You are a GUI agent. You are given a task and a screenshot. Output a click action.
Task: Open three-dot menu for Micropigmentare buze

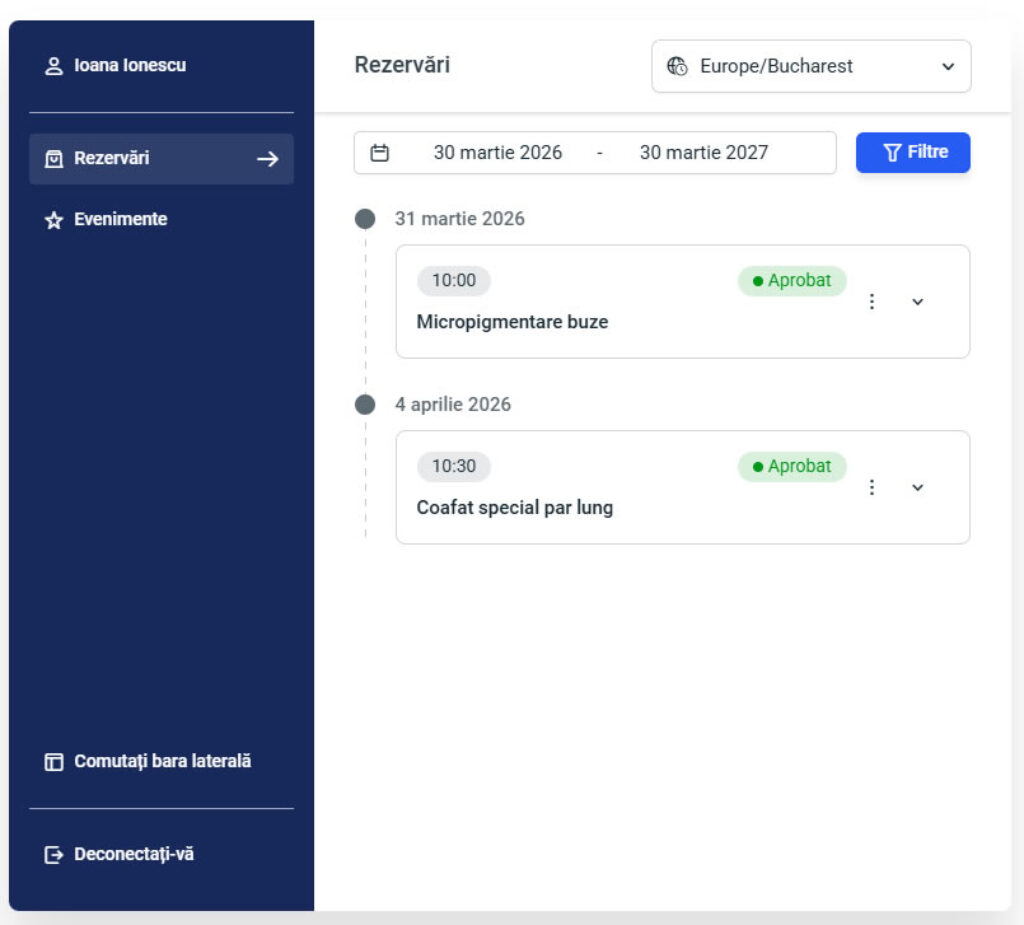(872, 302)
